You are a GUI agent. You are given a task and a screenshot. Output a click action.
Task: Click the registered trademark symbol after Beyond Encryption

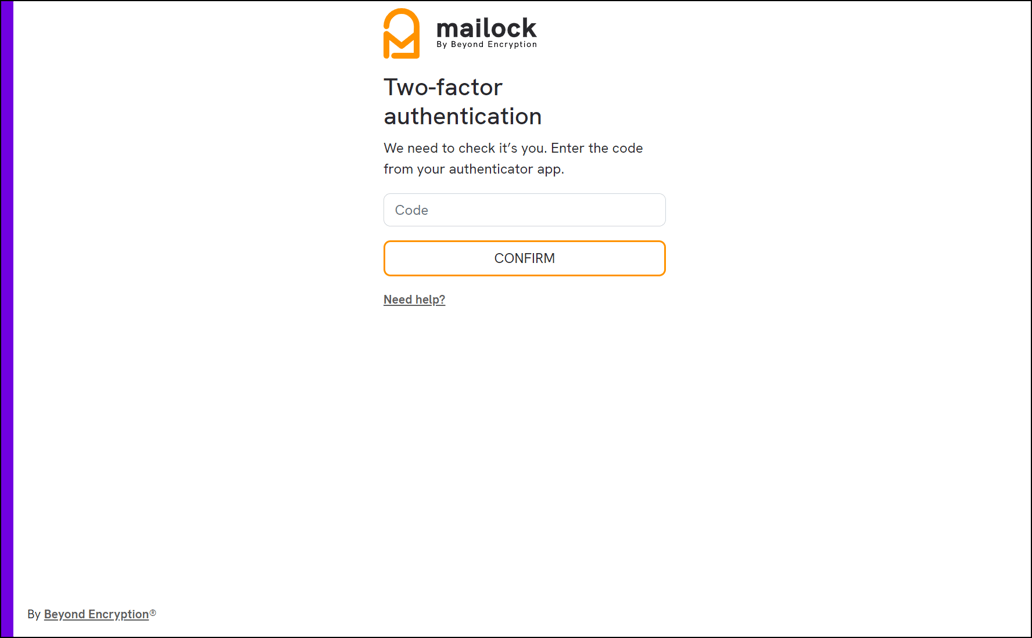(x=152, y=613)
